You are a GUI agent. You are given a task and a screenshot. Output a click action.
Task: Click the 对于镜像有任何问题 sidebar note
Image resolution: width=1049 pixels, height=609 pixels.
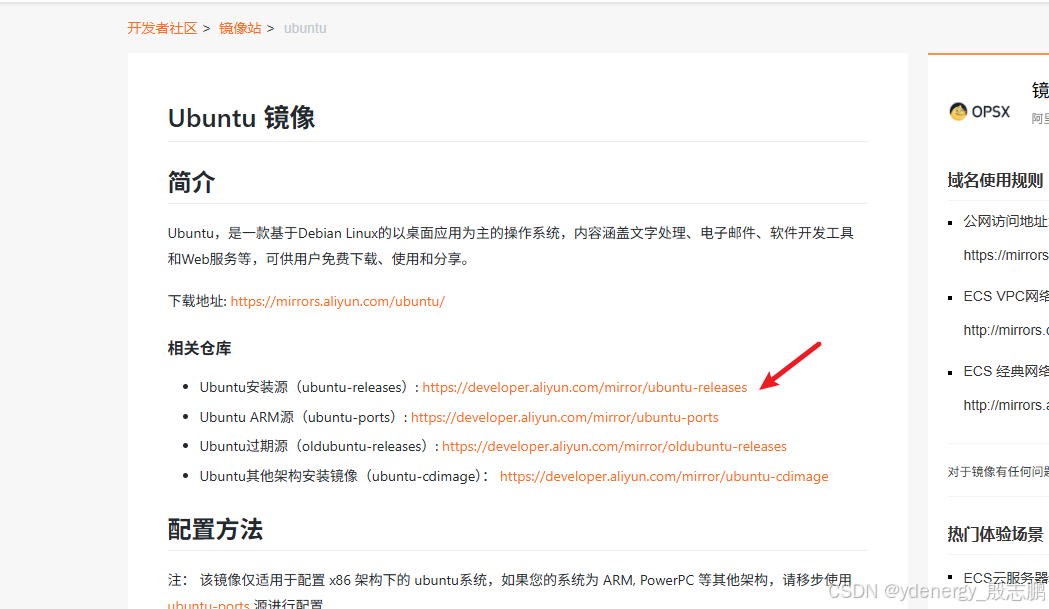(x=997, y=472)
